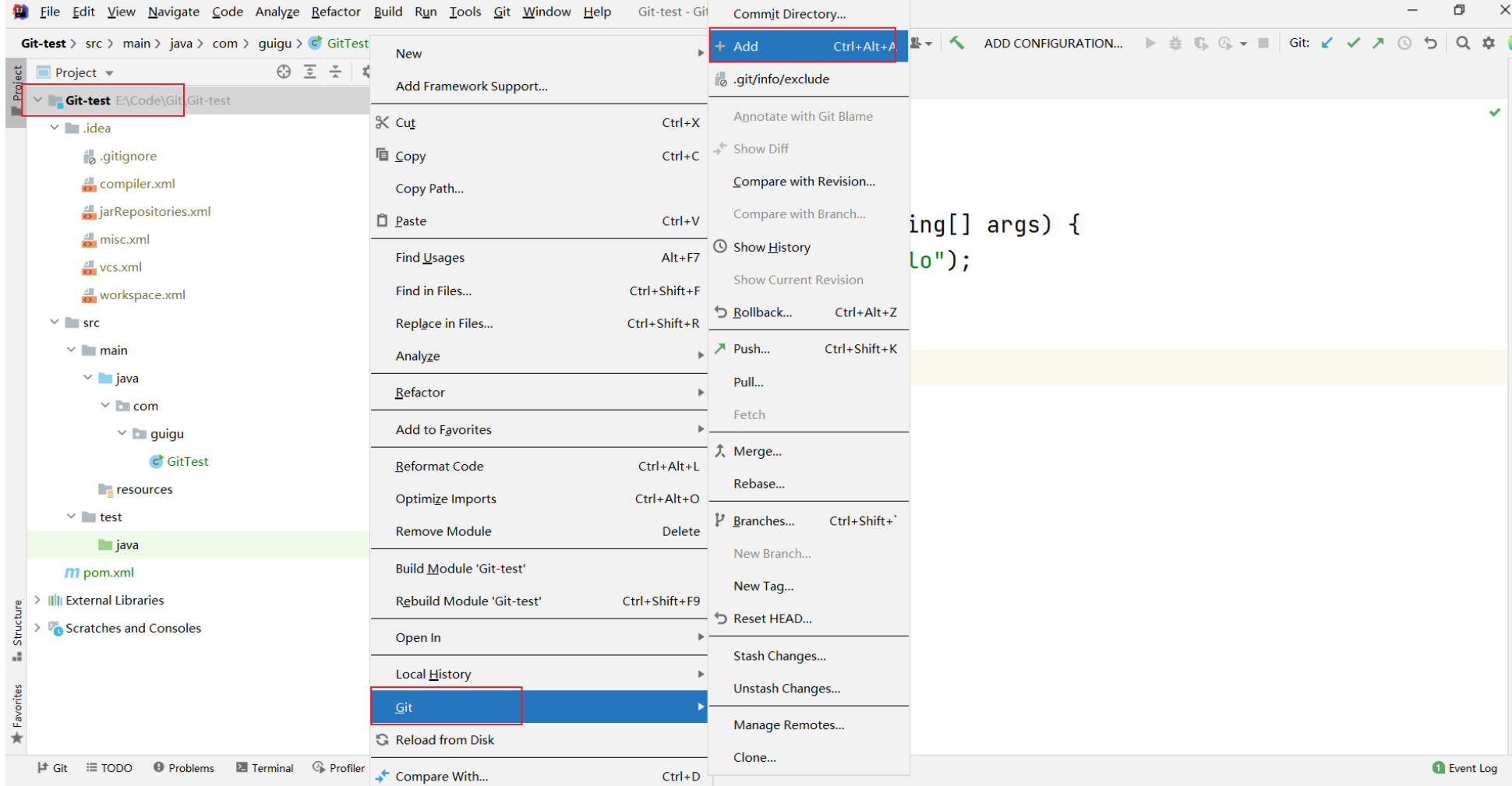Image resolution: width=1512 pixels, height=786 pixels.
Task: Open Search Everywhere magnifier icon
Action: pyautogui.click(x=1463, y=43)
